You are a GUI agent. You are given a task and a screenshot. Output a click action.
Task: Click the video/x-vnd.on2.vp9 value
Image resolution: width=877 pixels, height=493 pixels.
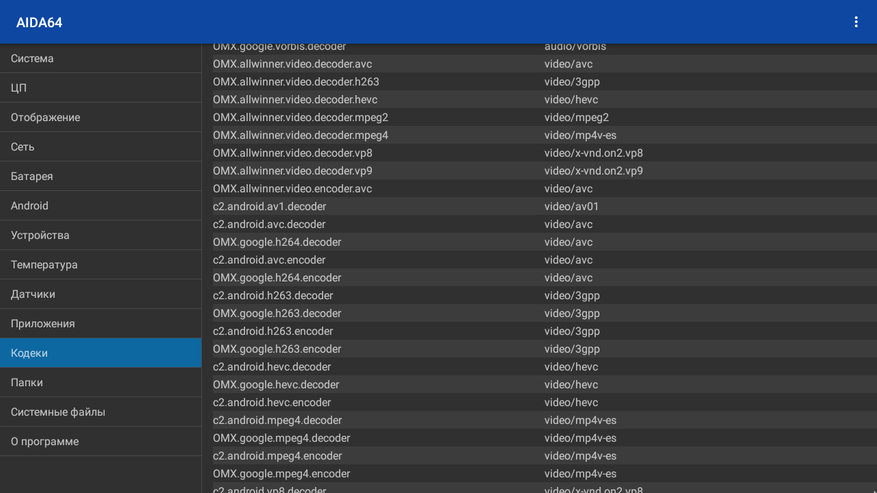pyautogui.click(x=593, y=171)
